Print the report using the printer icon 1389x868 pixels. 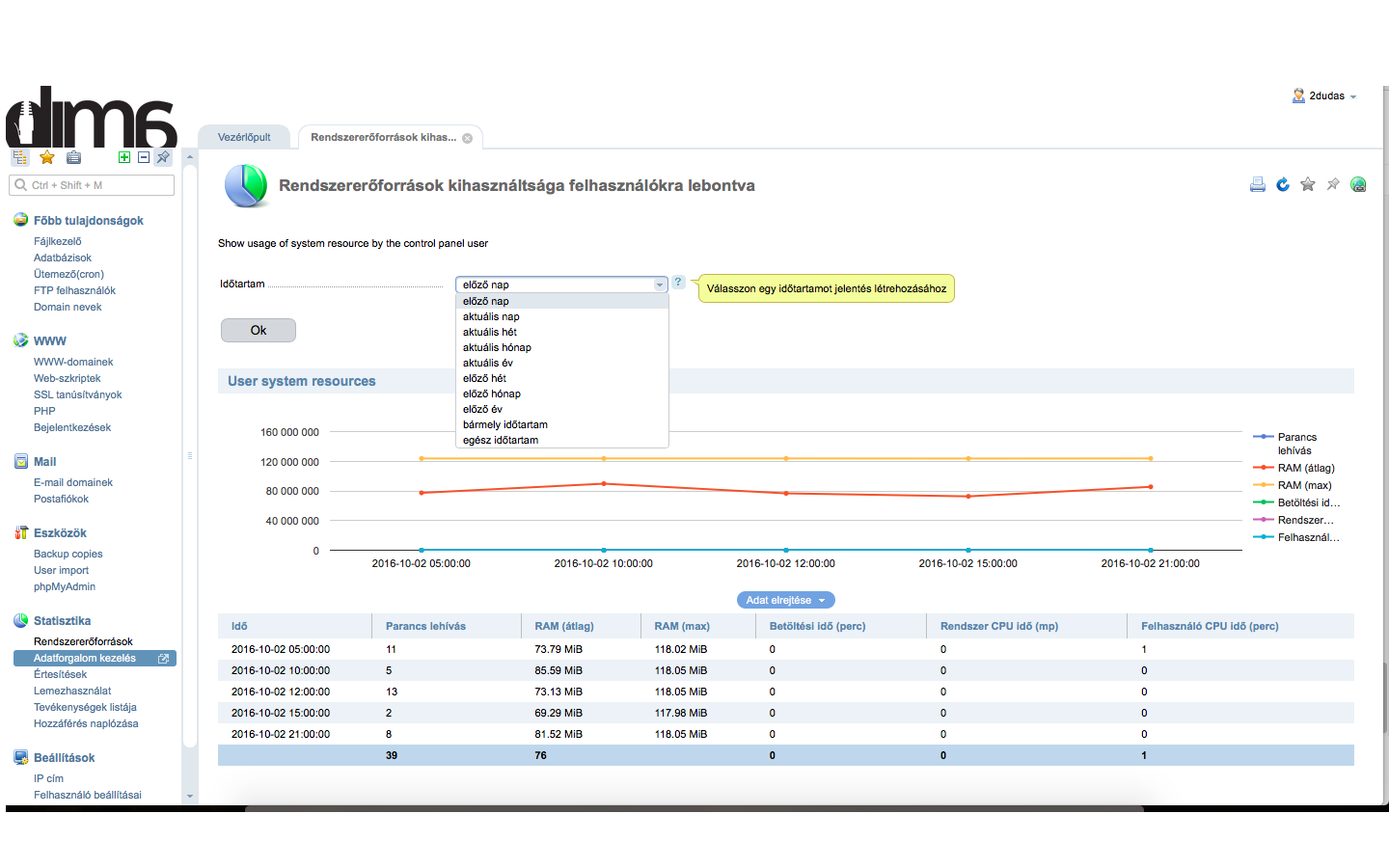click(x=1257, y=184)
